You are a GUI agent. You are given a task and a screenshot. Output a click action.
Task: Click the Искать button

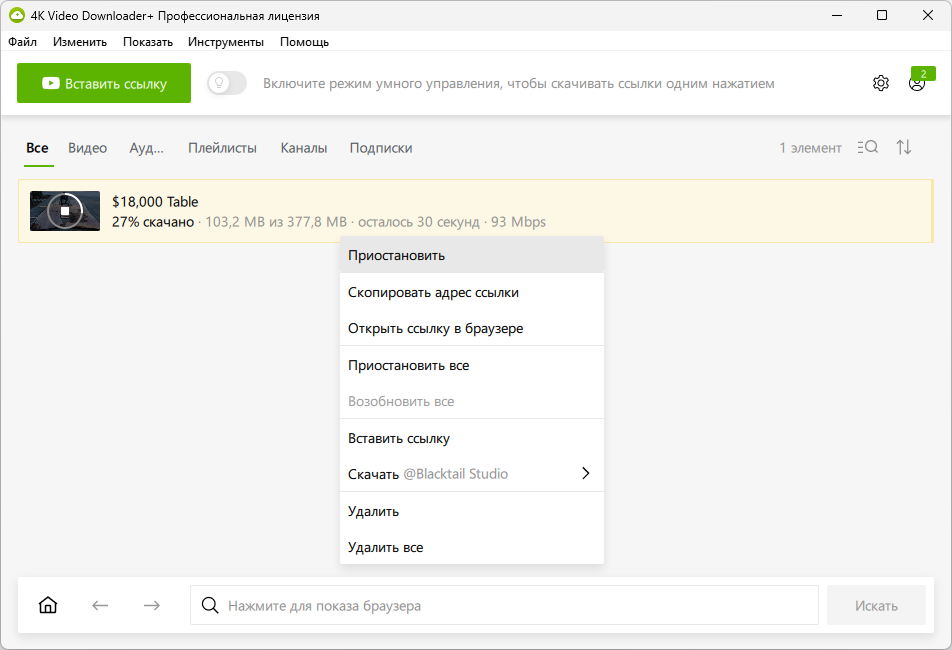coord(876,605)
